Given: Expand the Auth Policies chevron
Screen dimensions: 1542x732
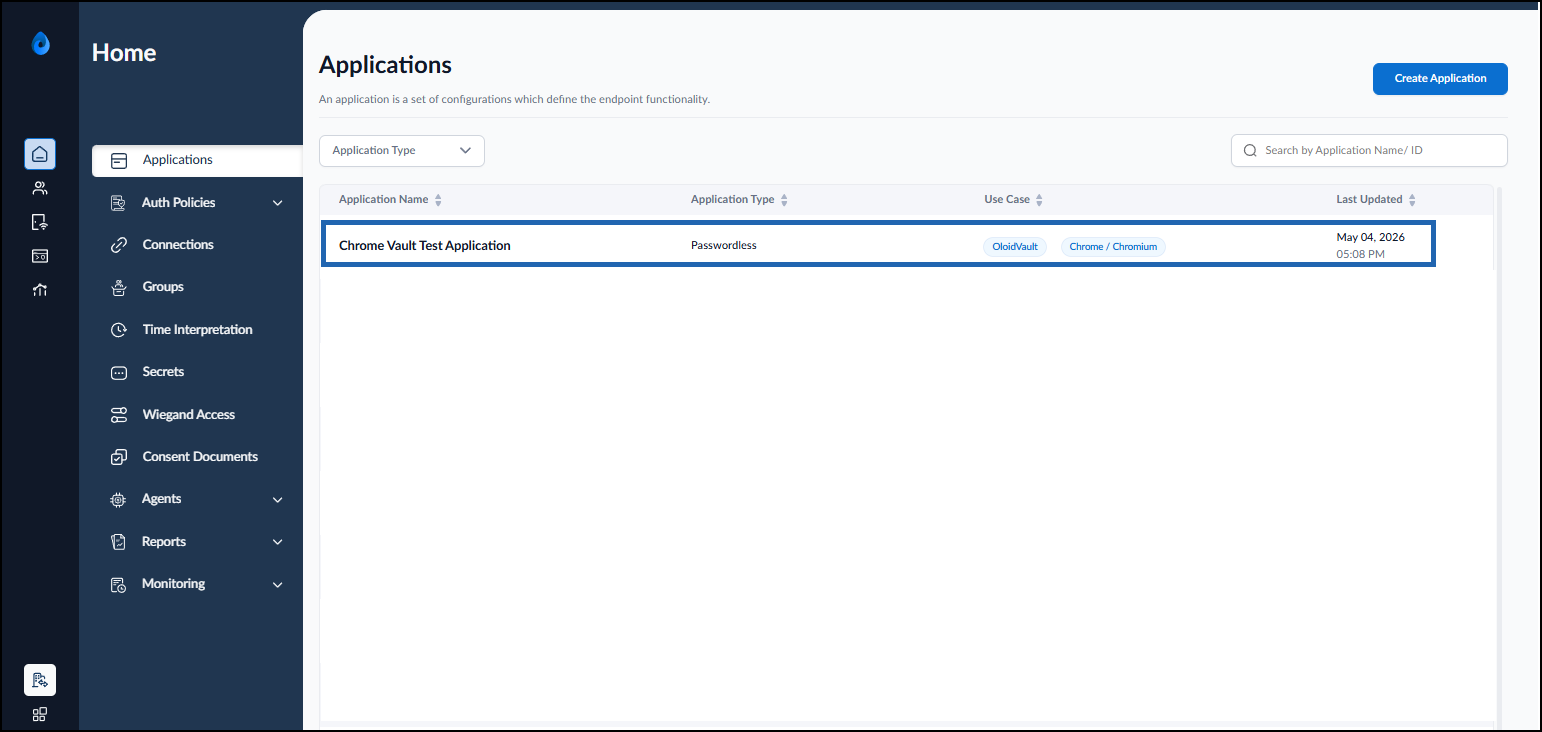Looking at the screenshot, I should [278, 203].
